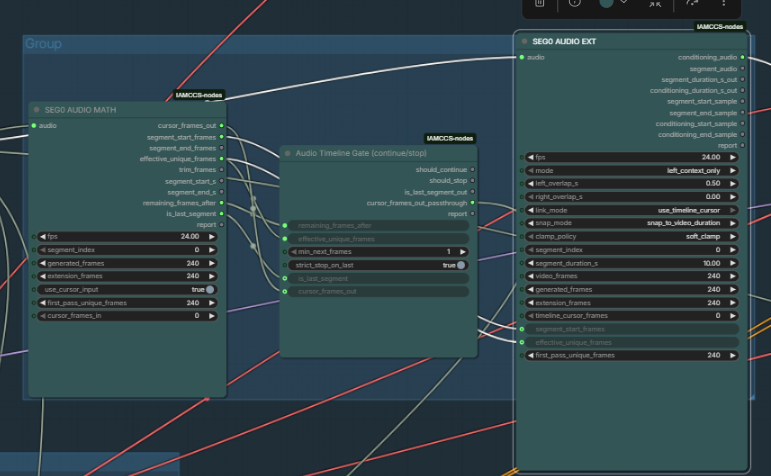This screenshot has height=476, width=771.
Task: Click the delete trash icon in the selection toolbar
Action: pyautogui.click(x=540, y=3)
